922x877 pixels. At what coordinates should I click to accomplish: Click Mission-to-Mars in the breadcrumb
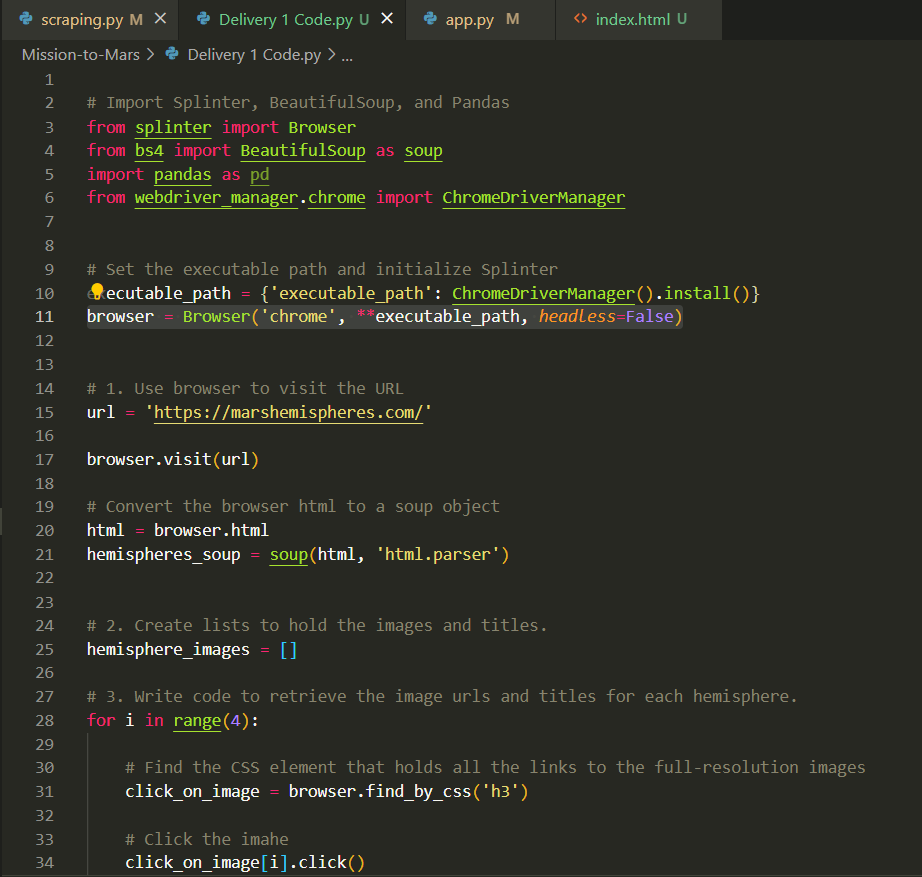(x=81, y=55)
